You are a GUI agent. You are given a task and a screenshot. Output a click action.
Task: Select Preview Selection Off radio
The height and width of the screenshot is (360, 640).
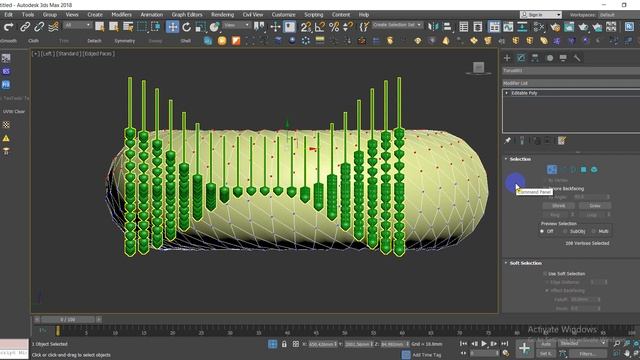click(x=542, y=231)
